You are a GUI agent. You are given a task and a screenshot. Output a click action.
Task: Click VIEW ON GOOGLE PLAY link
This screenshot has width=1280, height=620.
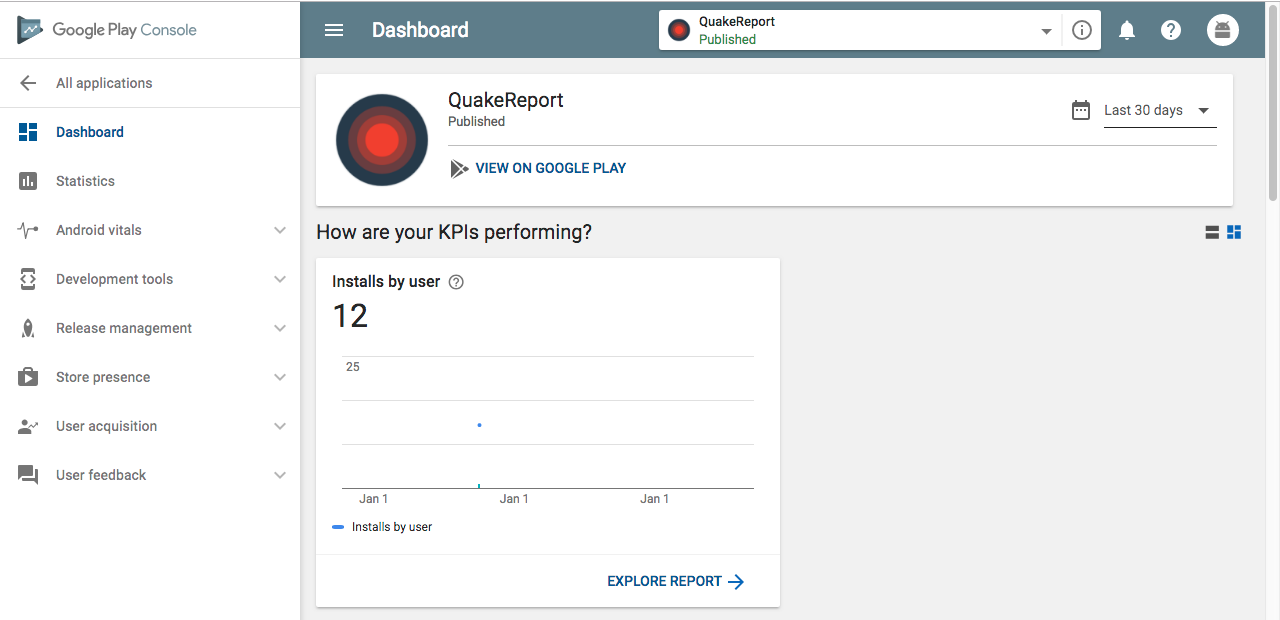(551, 168)
